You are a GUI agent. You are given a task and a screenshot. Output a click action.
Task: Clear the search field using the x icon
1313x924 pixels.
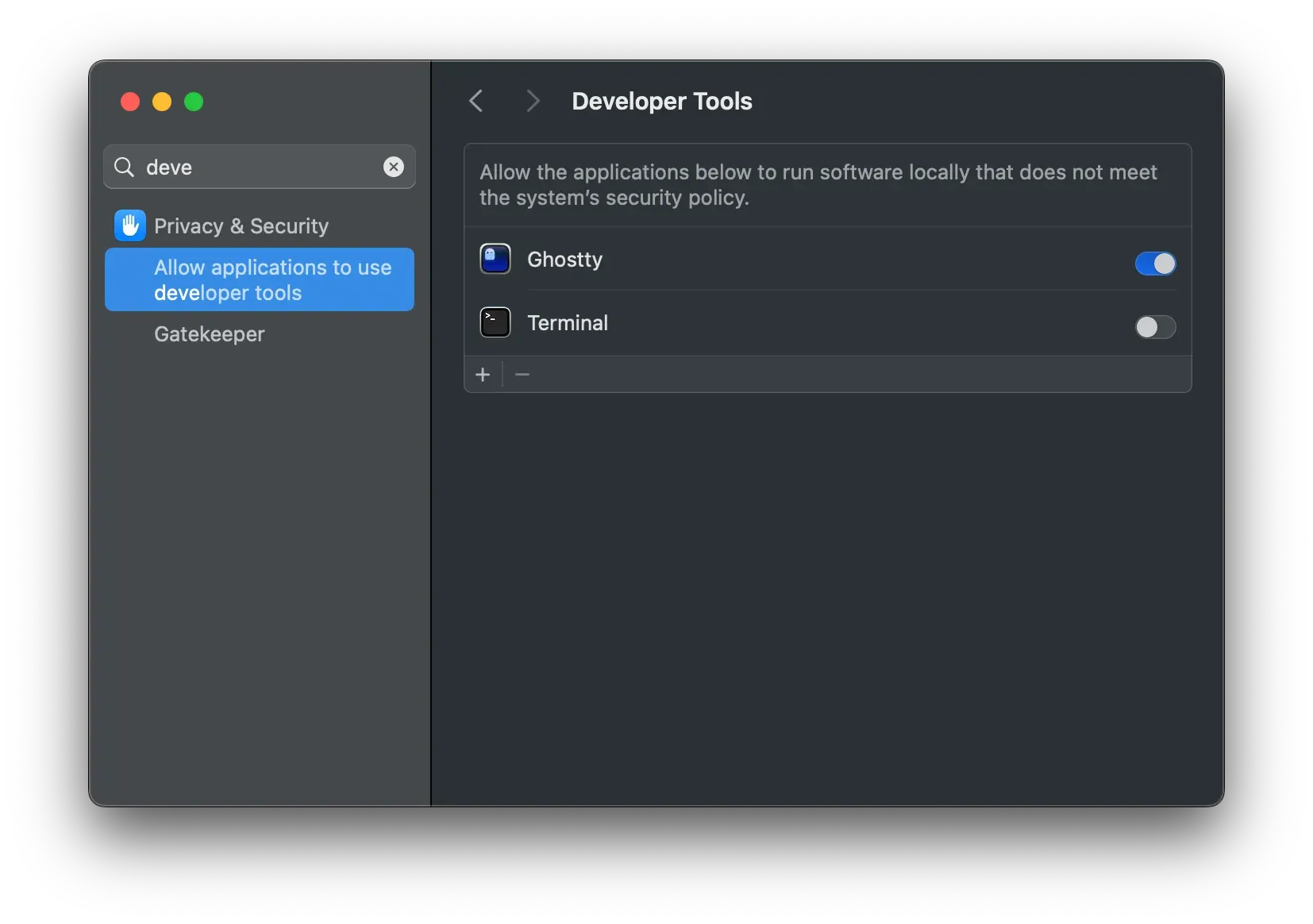click(394, 167)
